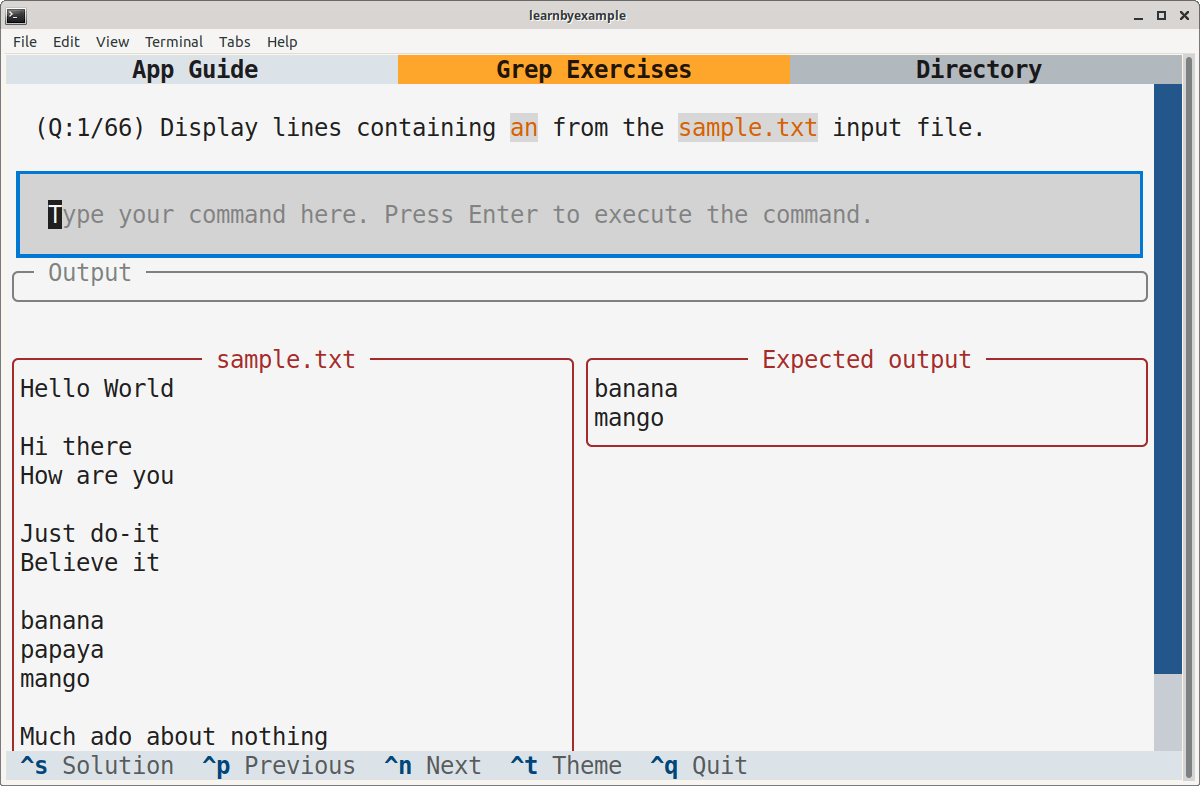
Task: Switch to the Directory tab
Action: (x=978, y=69)
